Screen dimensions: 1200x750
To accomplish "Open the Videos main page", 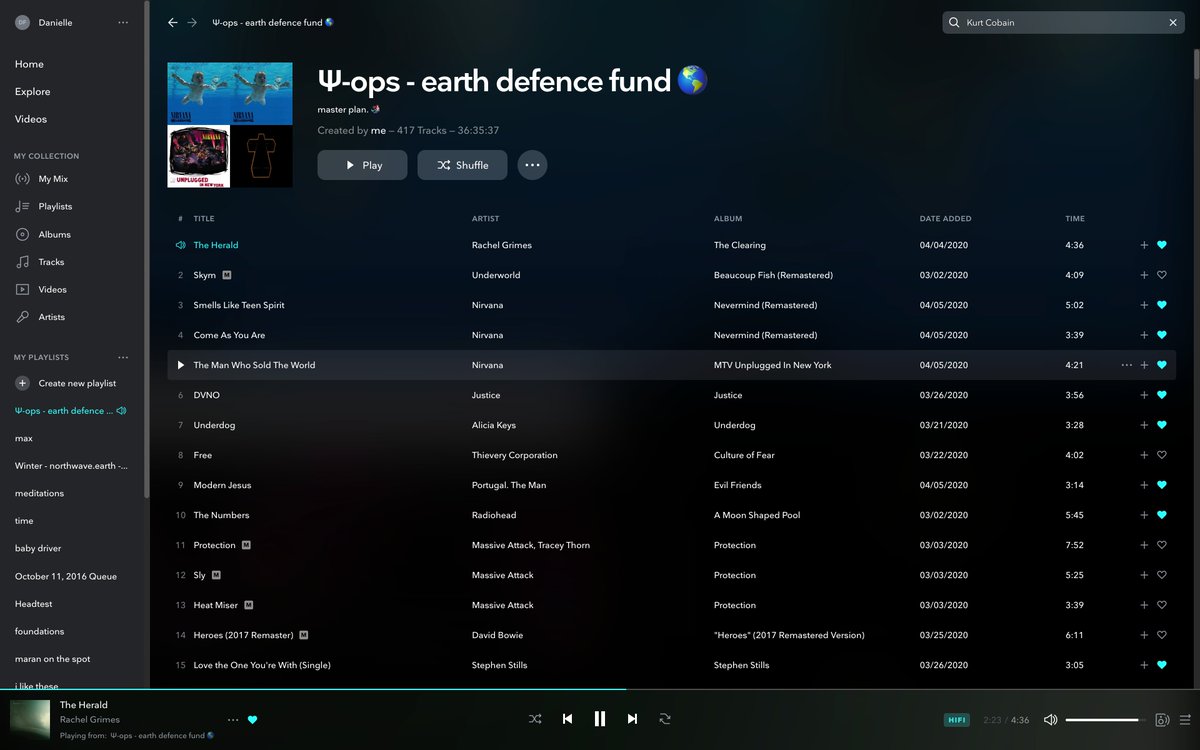I will [x=31, y=119].
